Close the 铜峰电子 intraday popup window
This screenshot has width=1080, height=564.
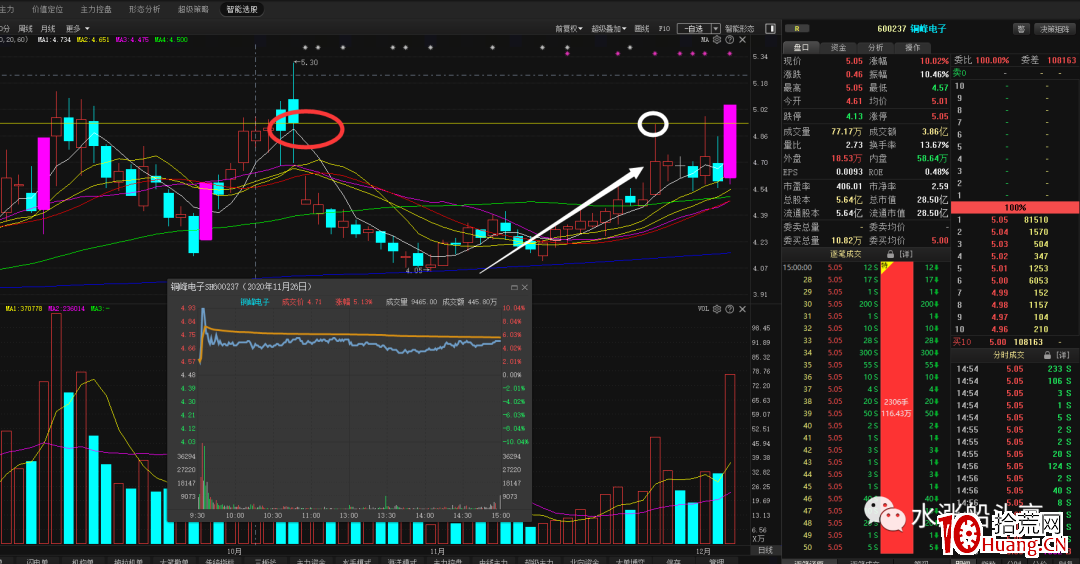pos(525,286)
